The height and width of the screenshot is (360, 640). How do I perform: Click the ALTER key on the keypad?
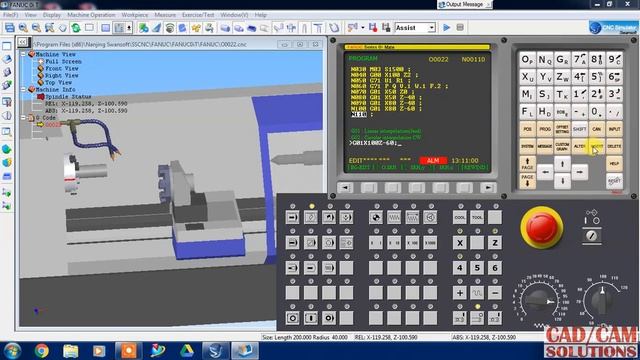580,146
